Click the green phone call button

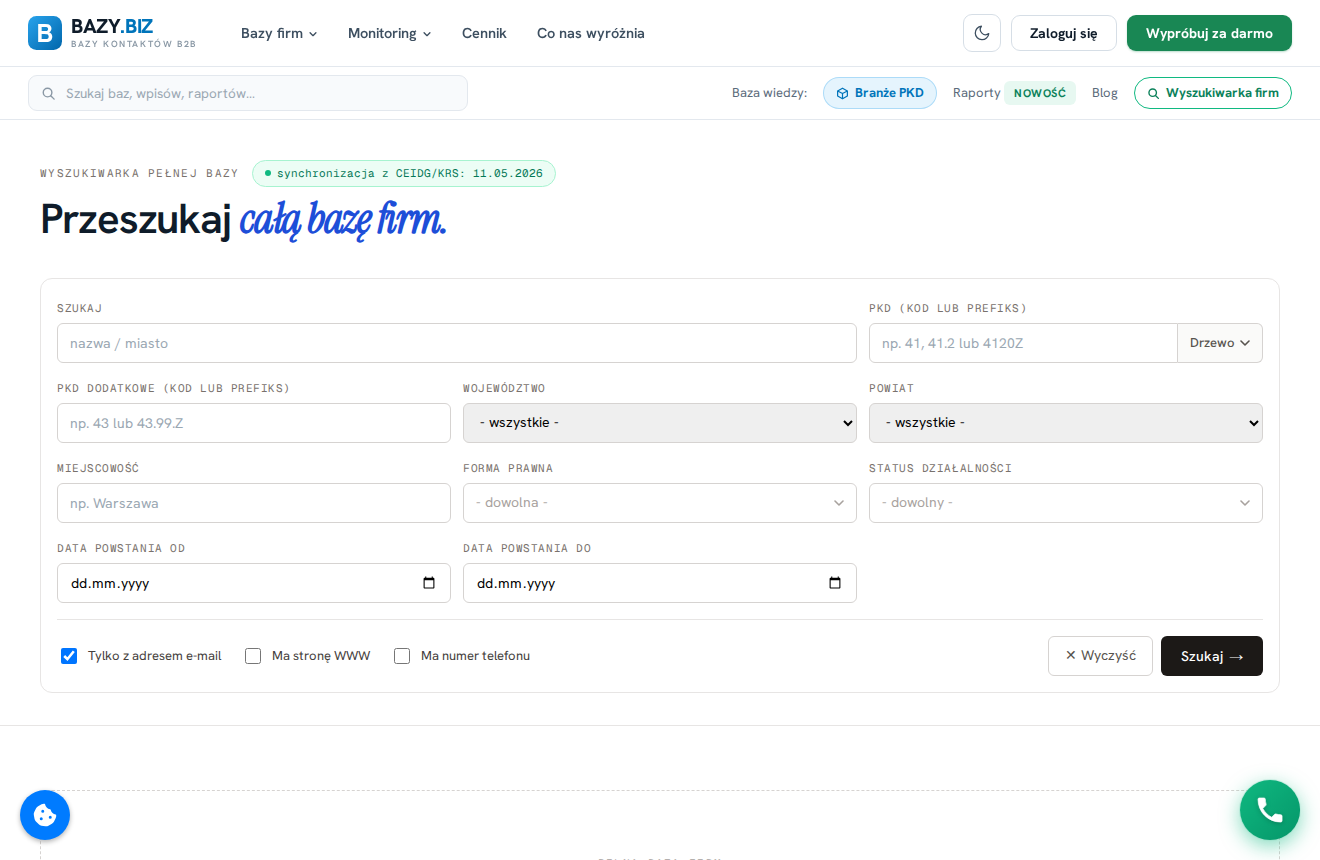point(1270,810)
